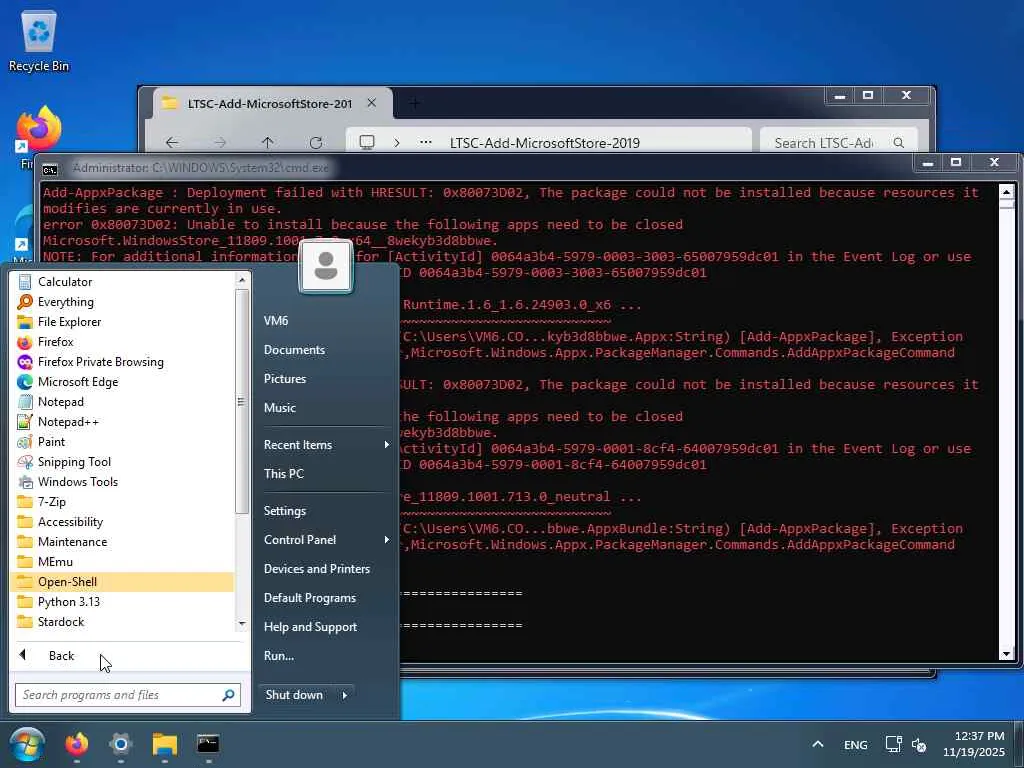Open the network status tray icon
Screen dimensions: 1024x768
[x=893, y=744]
